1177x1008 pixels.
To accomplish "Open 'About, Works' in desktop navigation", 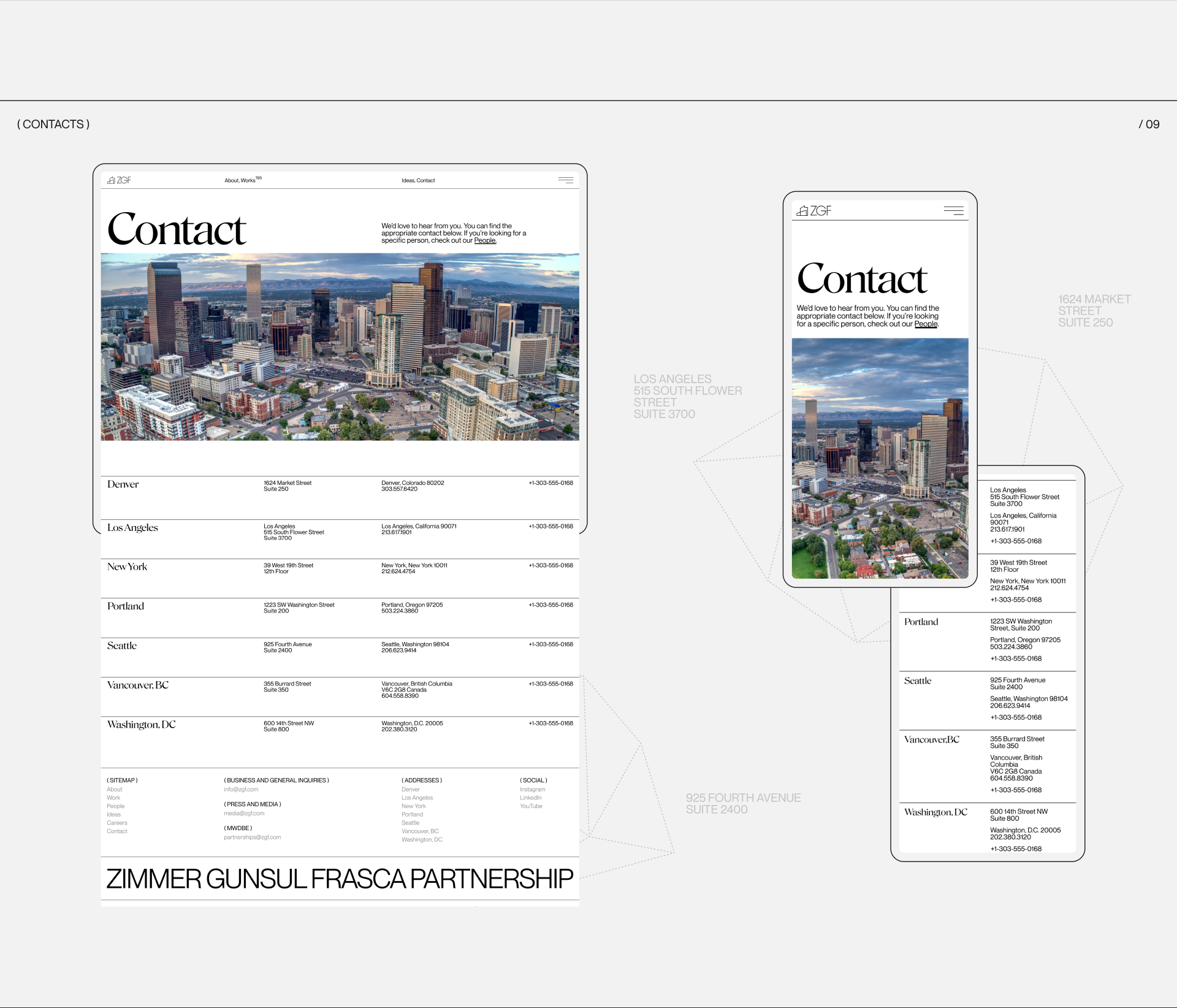I will point(240,180).
